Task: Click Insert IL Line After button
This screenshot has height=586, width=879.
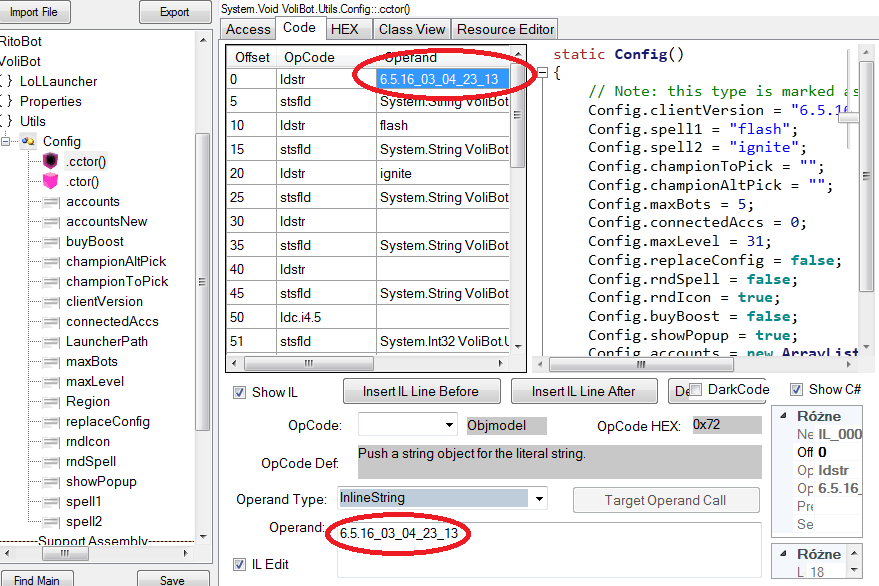Action: pyautogui.click(x=584, y=391)
